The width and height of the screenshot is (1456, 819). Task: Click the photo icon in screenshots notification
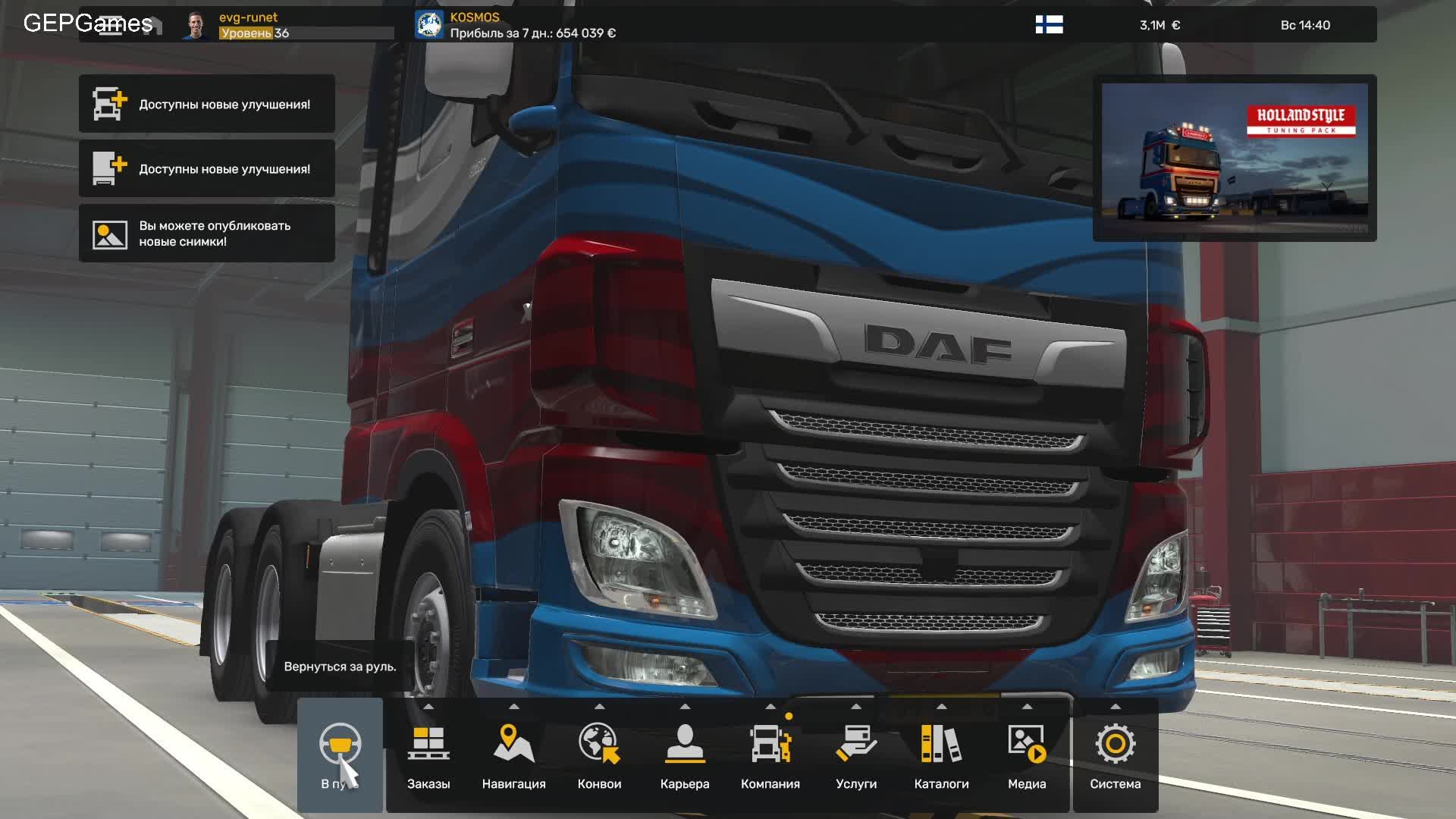click(x=109, y=234)
